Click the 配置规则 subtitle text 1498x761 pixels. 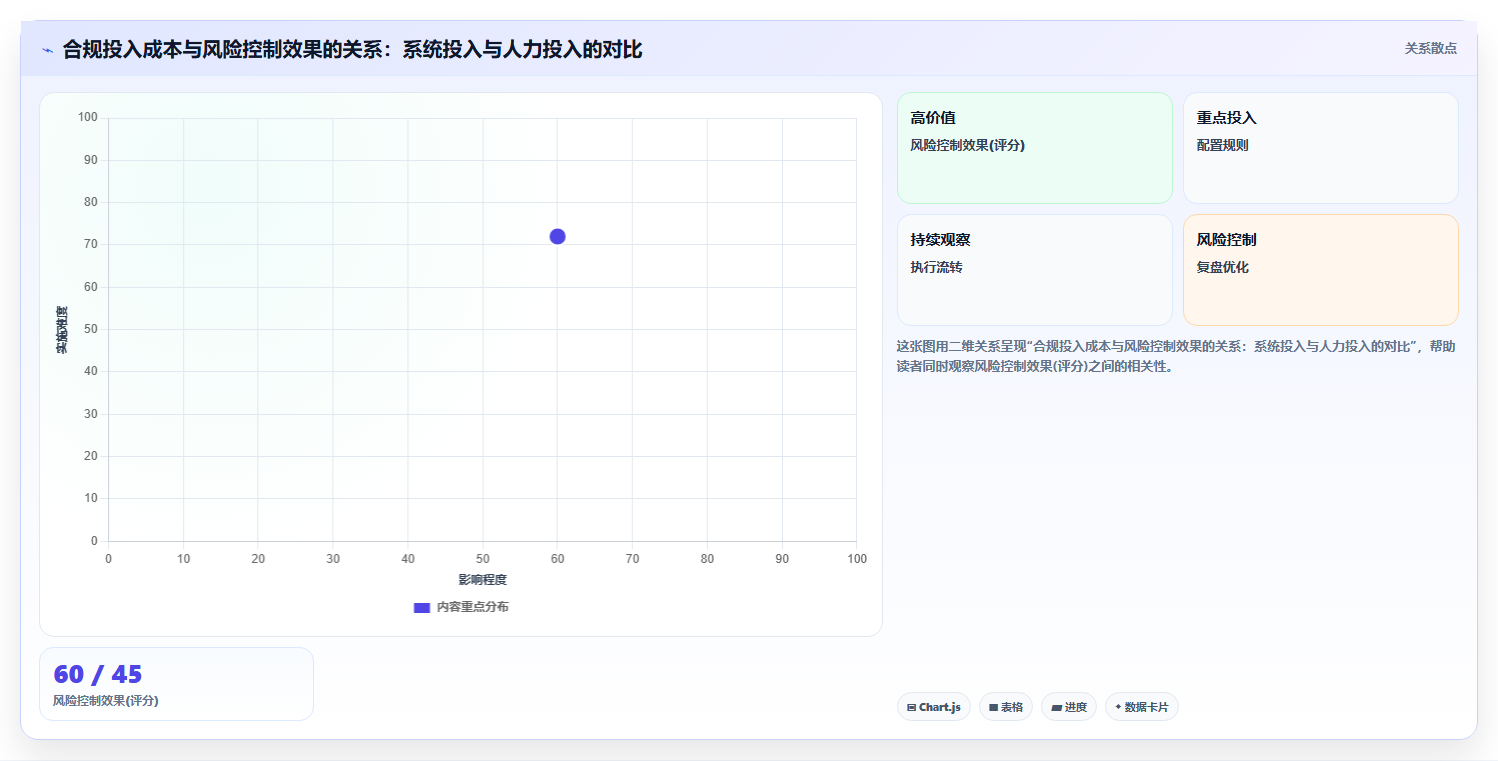1222,145
